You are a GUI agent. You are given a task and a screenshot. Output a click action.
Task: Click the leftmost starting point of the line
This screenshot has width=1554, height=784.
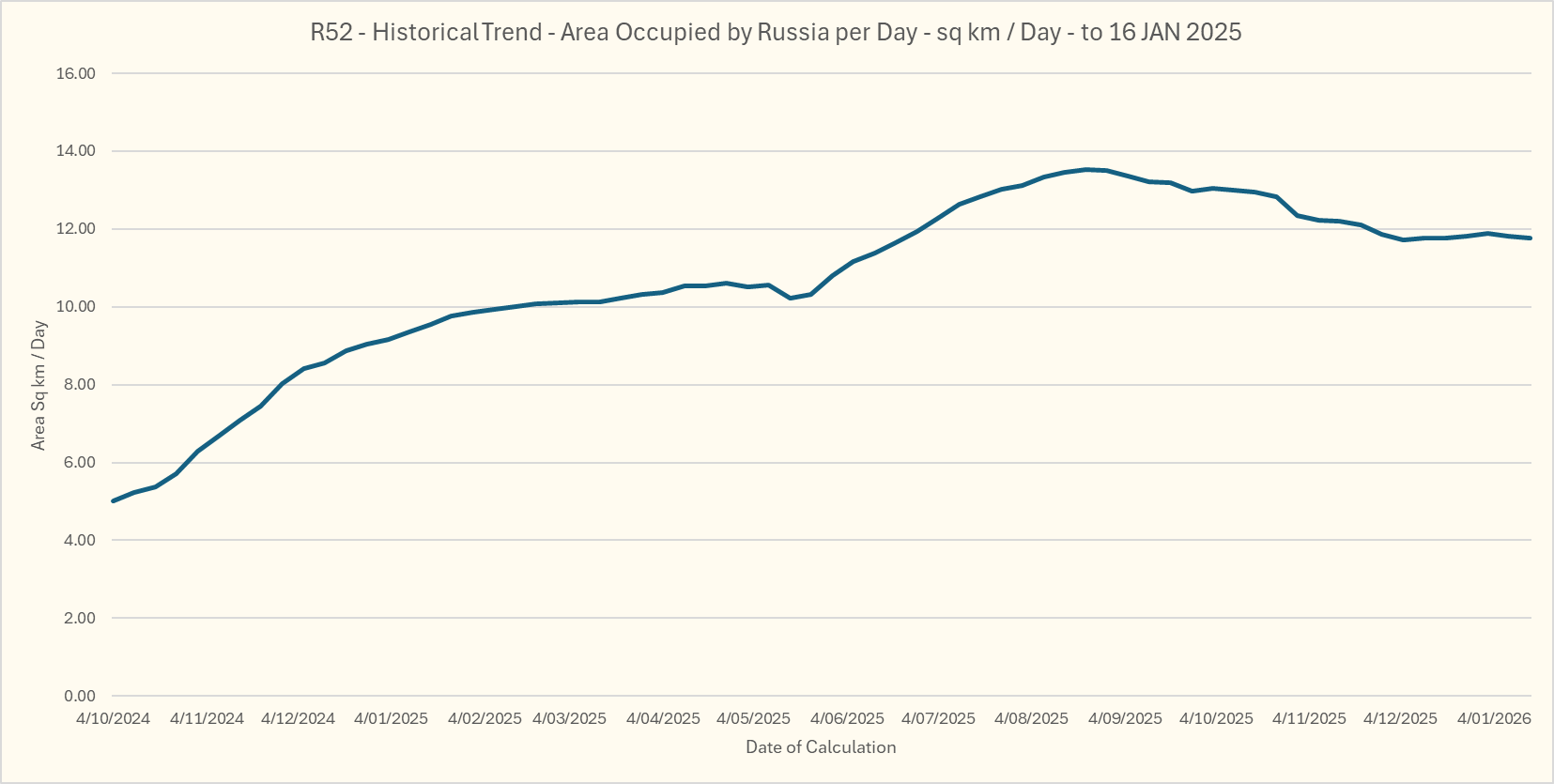(x=114, y=500)
